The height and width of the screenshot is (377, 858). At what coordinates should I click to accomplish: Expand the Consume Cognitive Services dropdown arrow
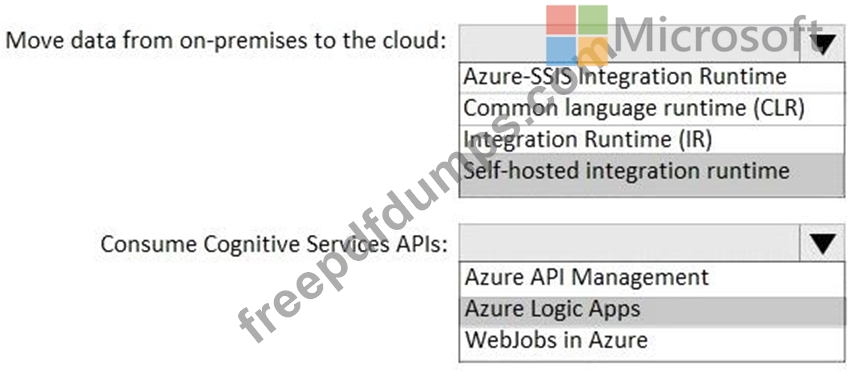[823, 242]
